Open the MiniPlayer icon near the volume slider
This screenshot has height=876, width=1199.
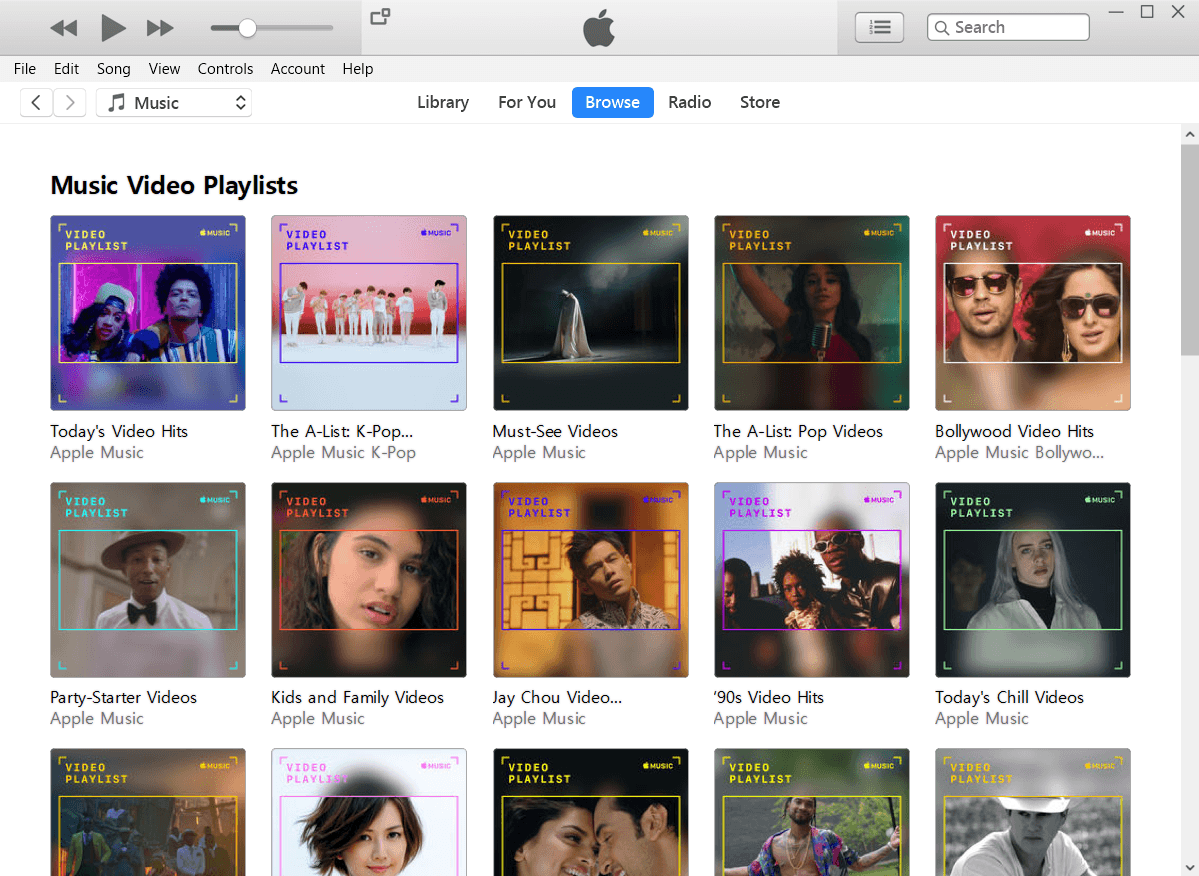[379, 19]
